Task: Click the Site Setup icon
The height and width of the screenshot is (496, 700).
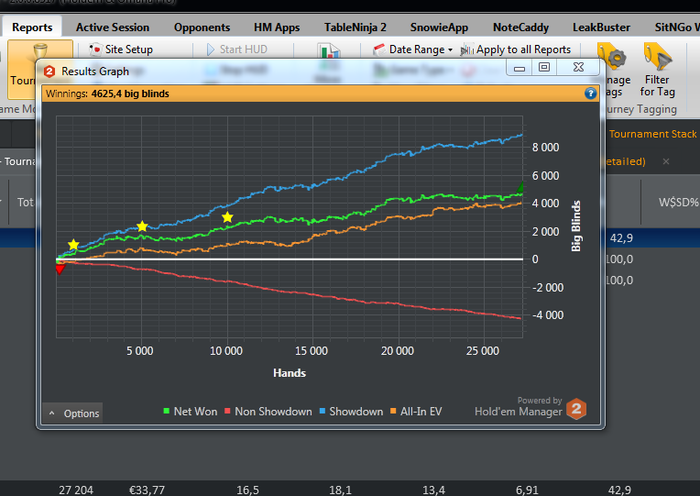Action: pyautogui.click(x=95, y=49)
